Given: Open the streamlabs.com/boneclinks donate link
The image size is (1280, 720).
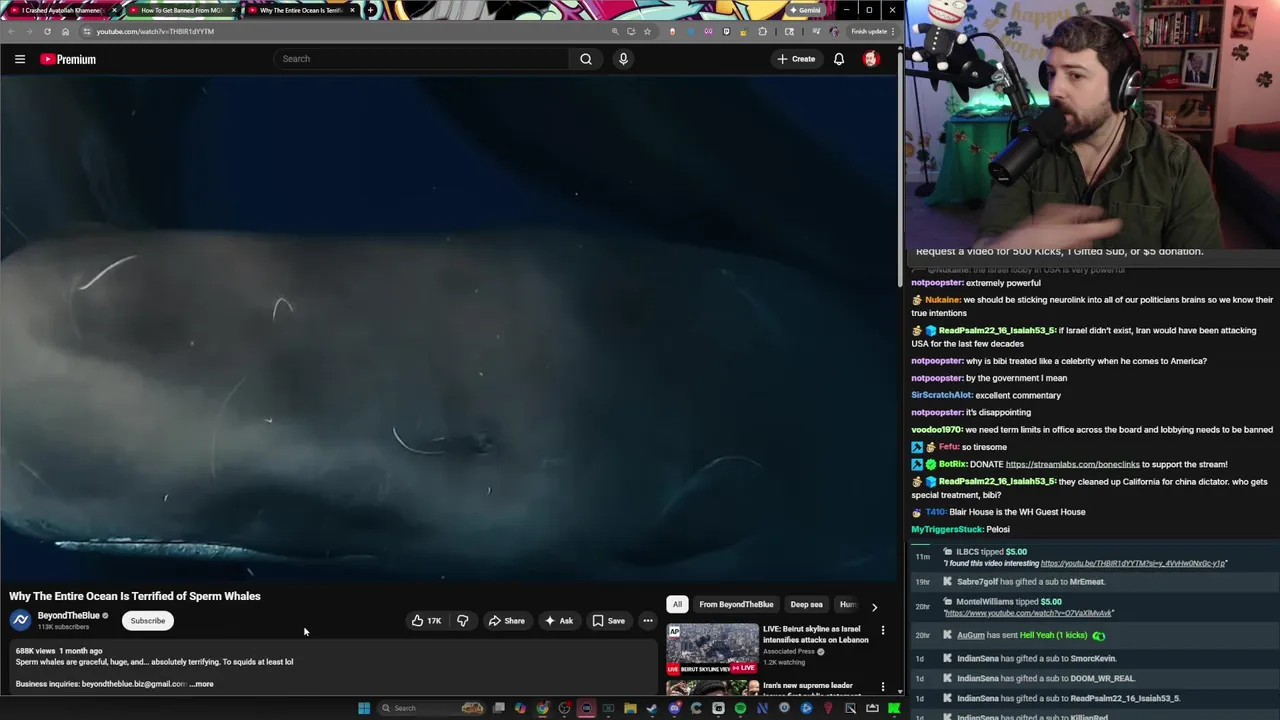Looking at the screenshot, I should pos(1072,464).
